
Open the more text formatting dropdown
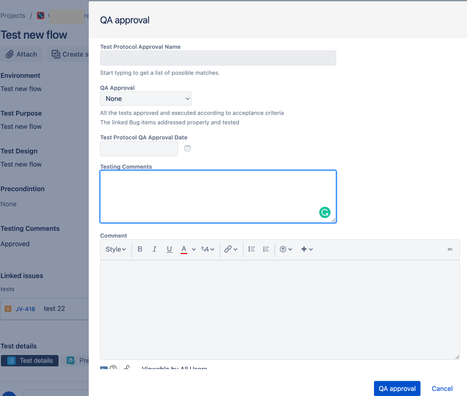coord(208,249)
